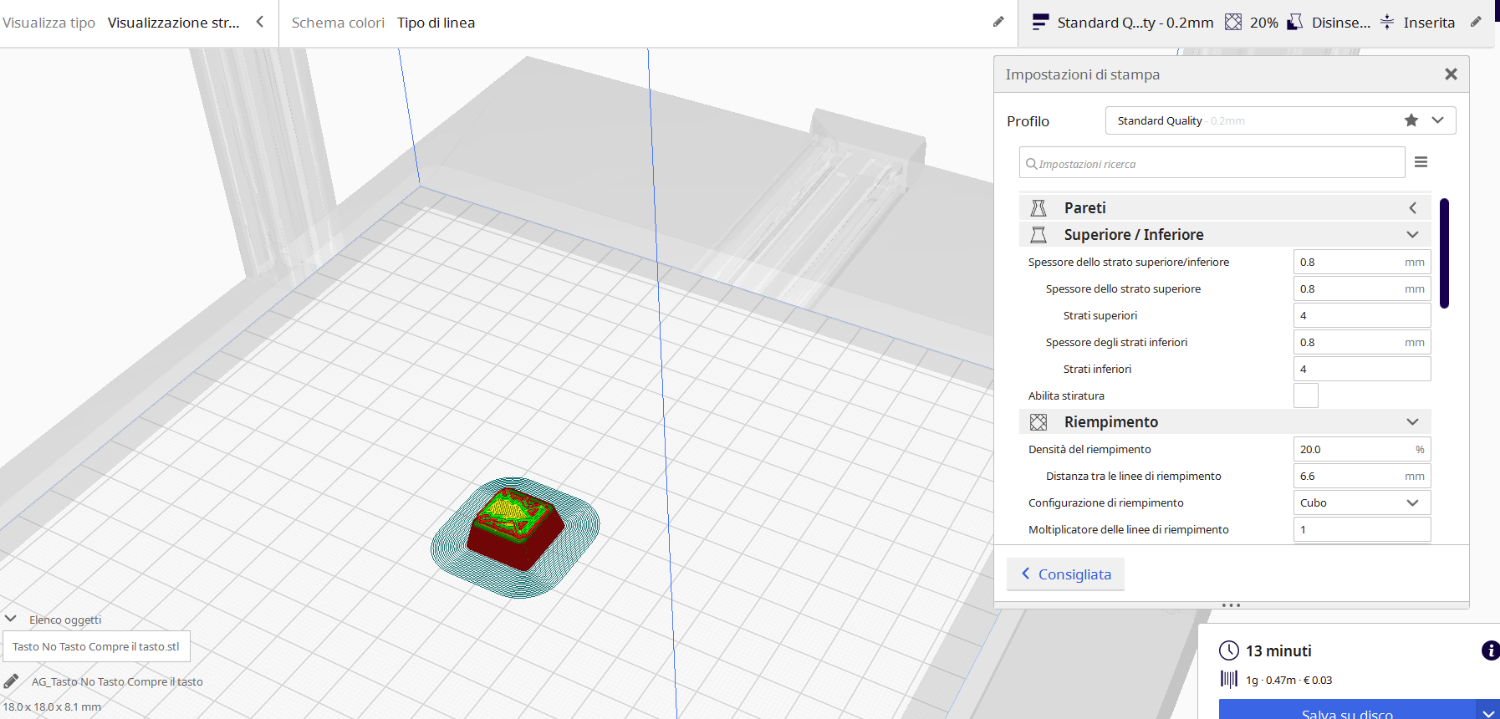Image resolution: width=1500 pixels, height=719 pixels.
Task: Open Configurazione di riempimento Cubo dropdown
Action: tap(1362, 502)
